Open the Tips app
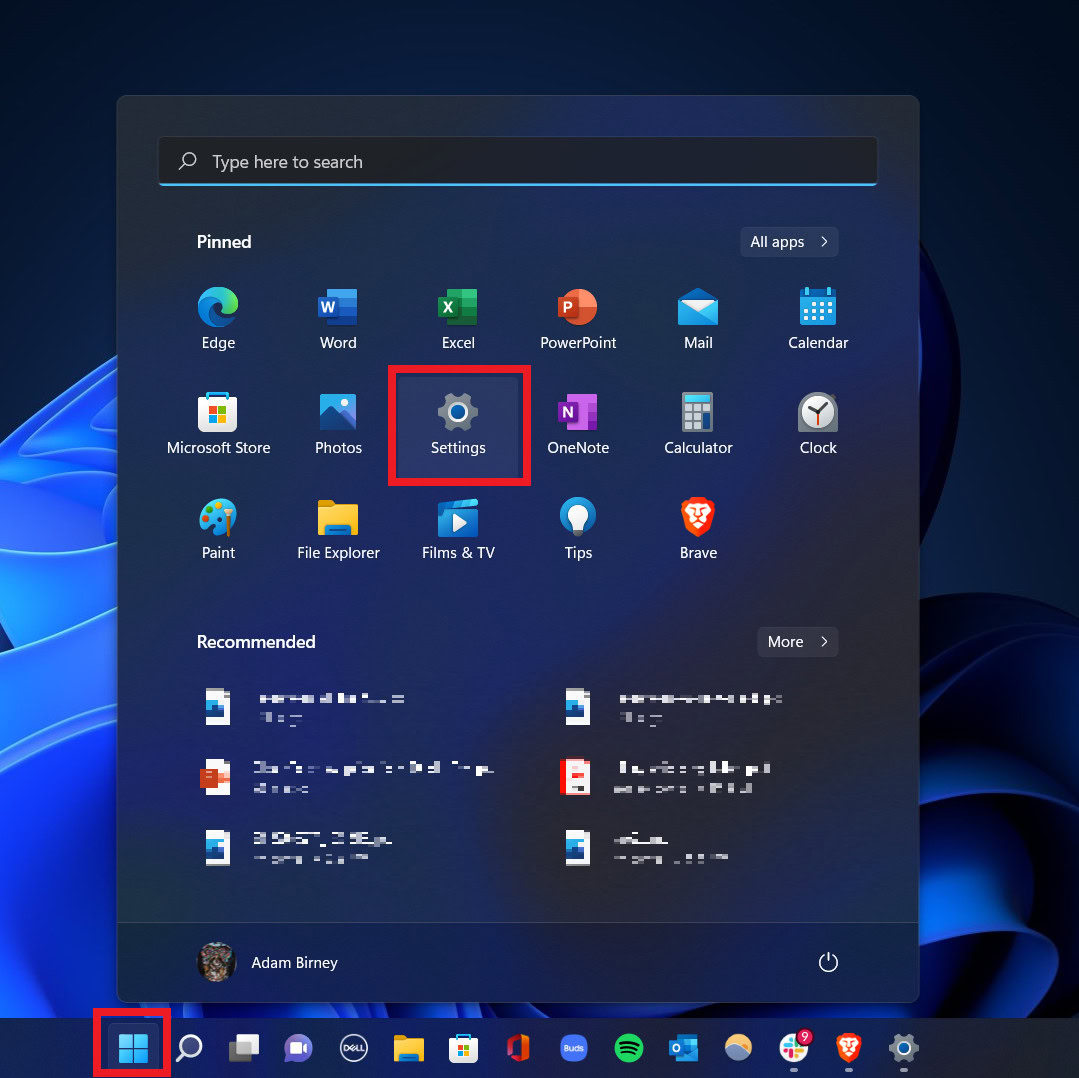1079x1078 pixels. 578,530
